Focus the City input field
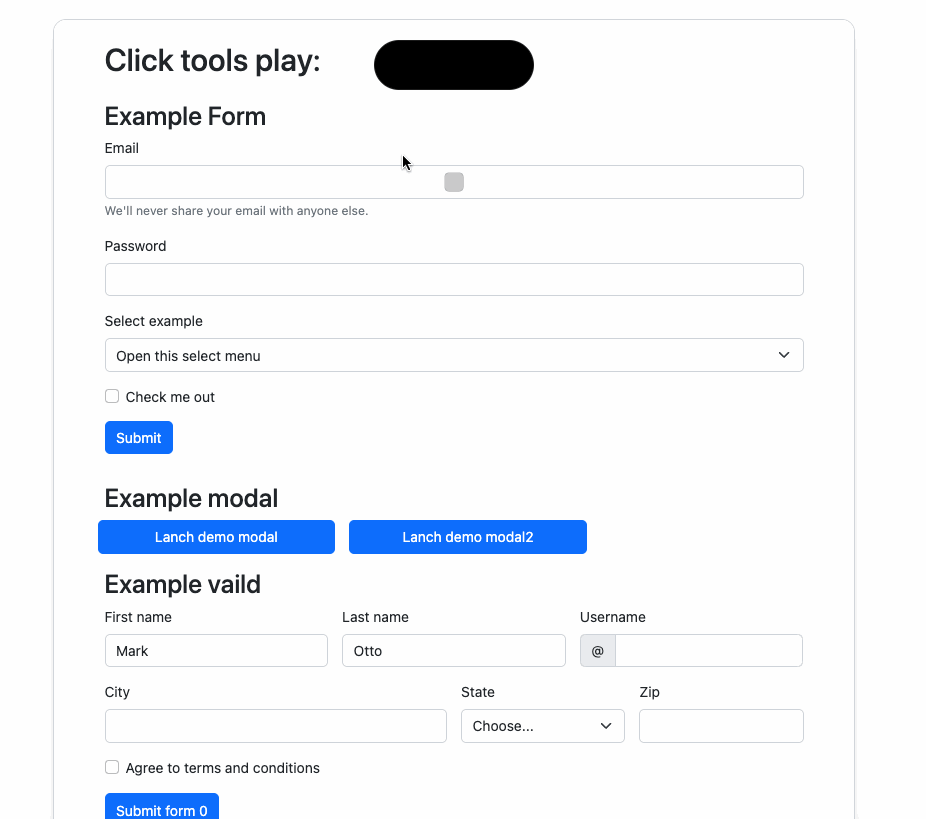 pyautogui.click(x=275, y=725)
